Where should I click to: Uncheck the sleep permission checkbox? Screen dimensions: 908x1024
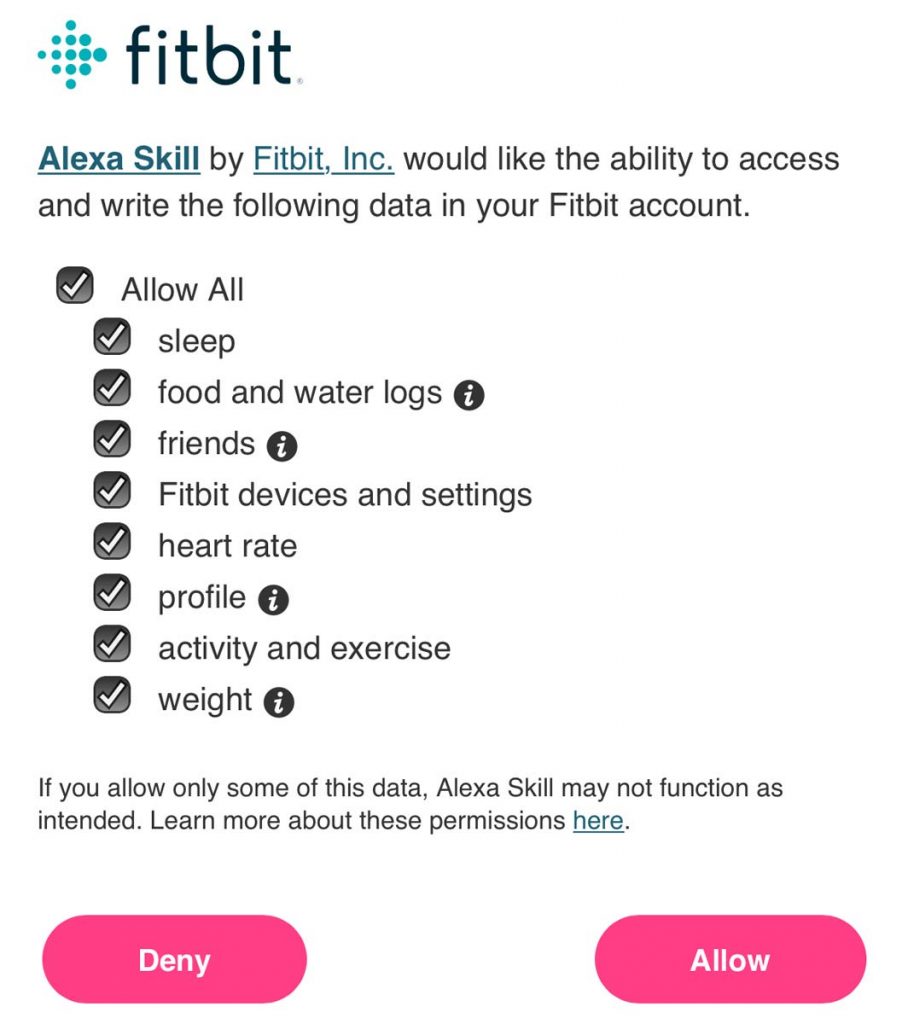click(112, 339)
